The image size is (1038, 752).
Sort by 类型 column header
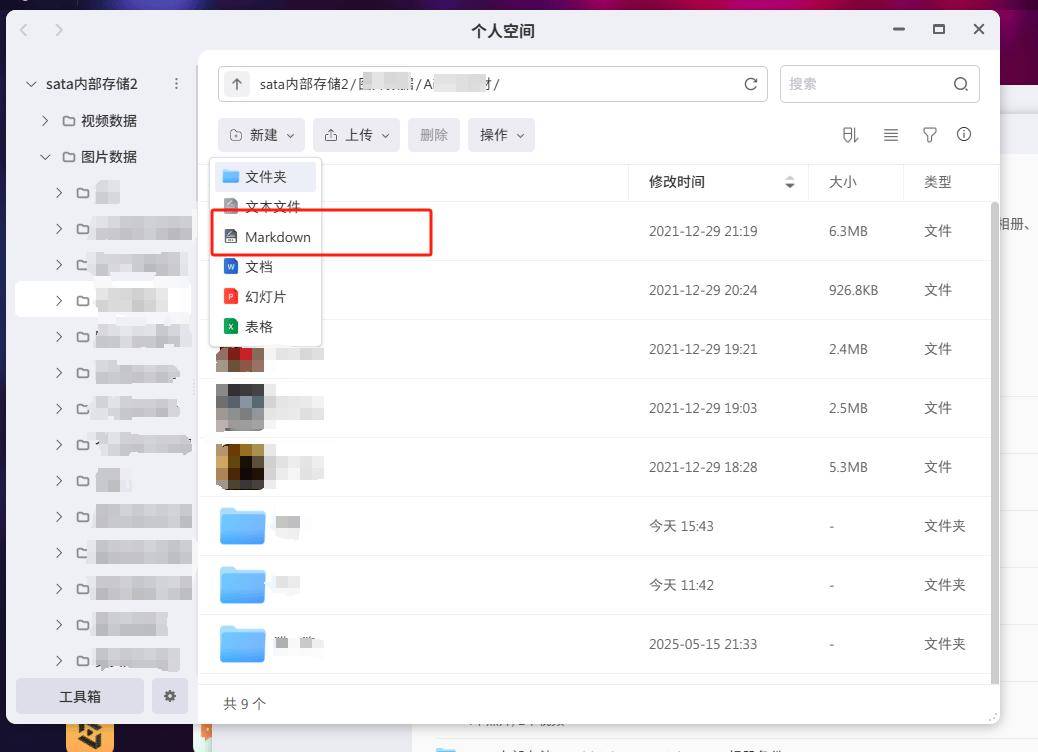click(938, 182)
